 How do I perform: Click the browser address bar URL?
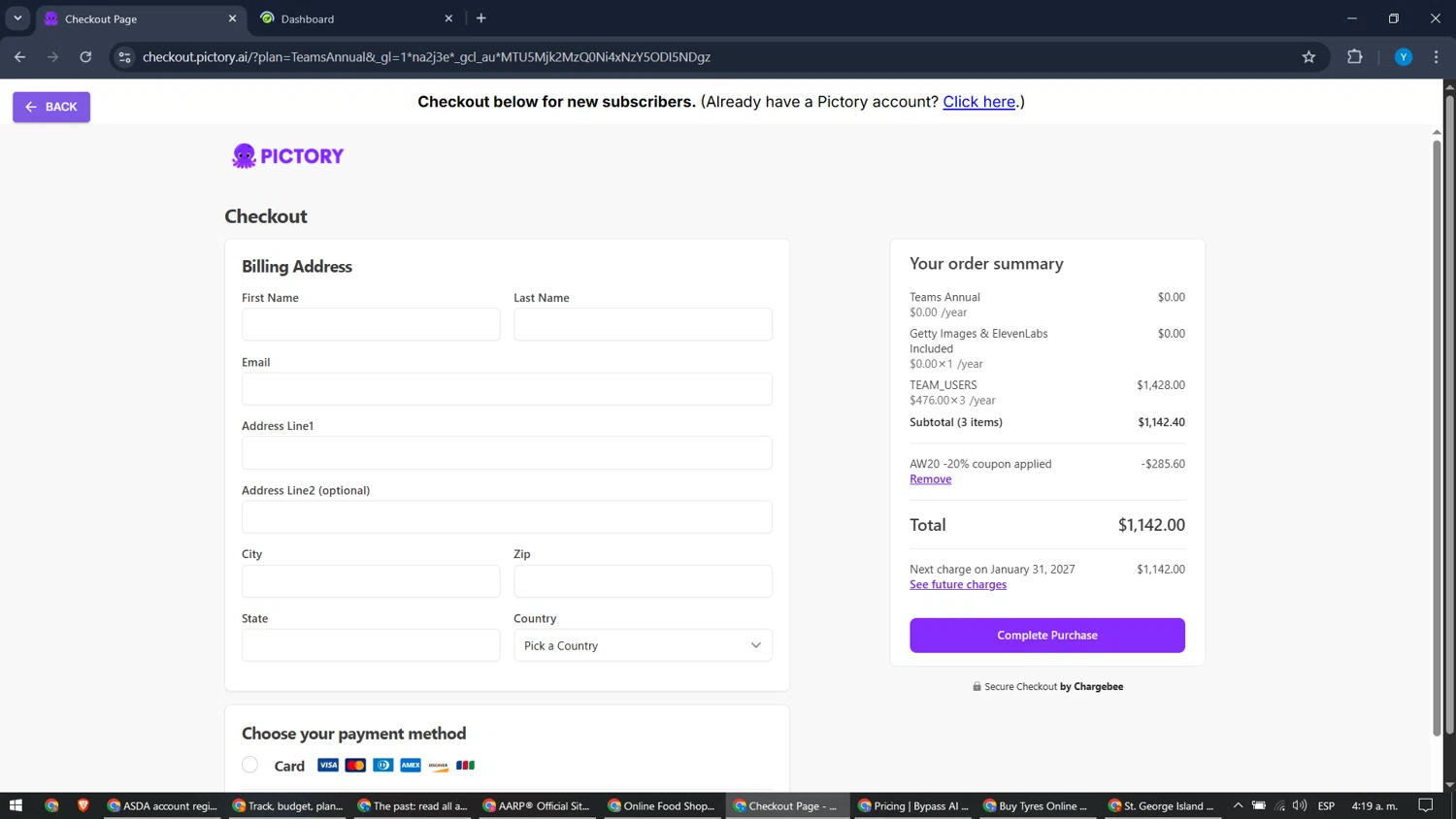426,57
